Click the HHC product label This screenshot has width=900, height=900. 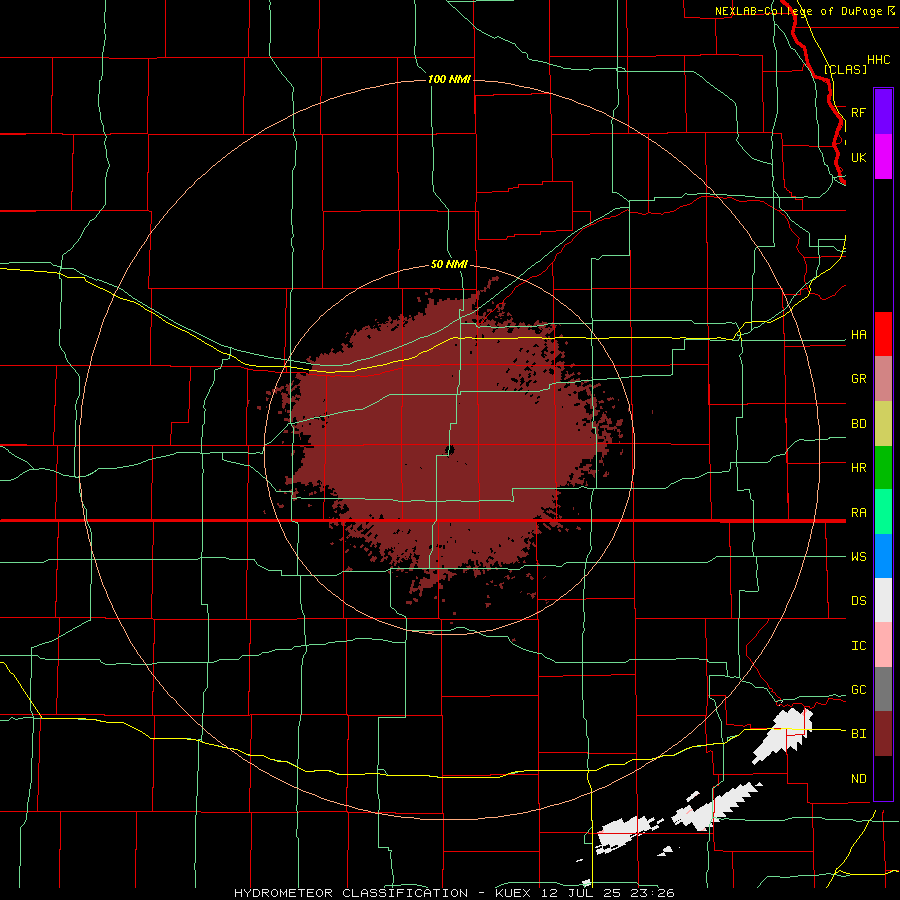click(878, 60)
